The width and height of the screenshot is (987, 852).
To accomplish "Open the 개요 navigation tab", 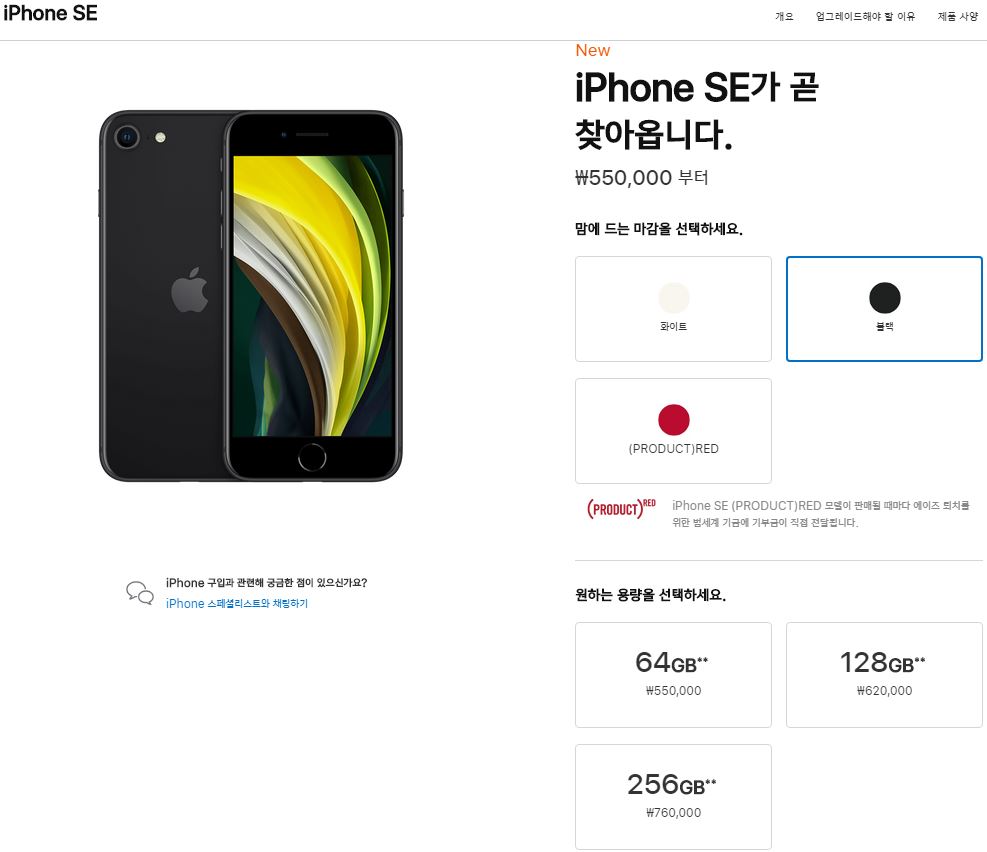I will [784, 16].
